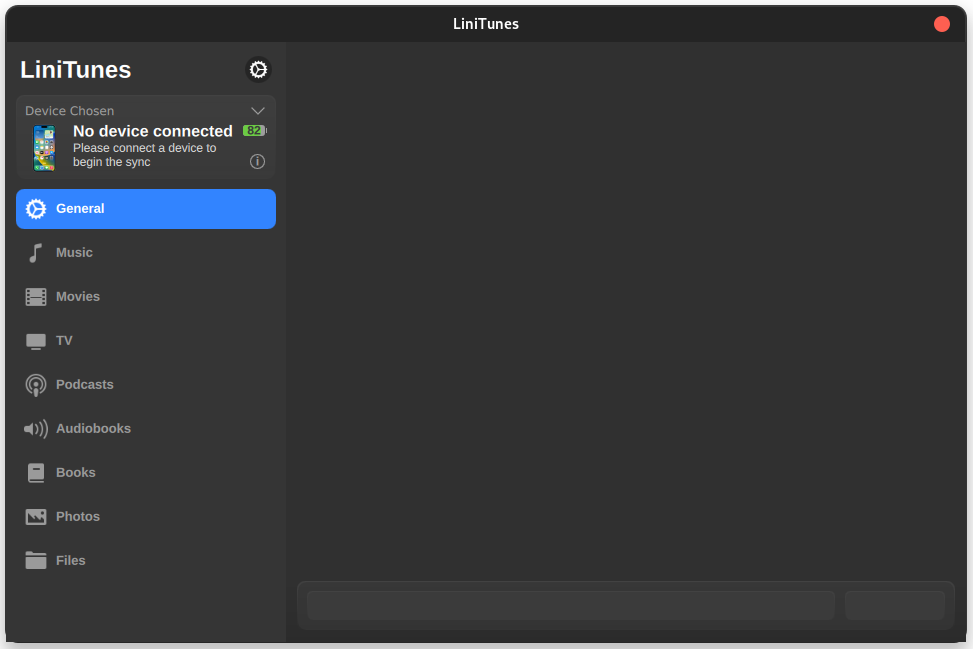Click the Photos picture icon
The height and width of the screenshot is (649, 973).
(36, 517)
